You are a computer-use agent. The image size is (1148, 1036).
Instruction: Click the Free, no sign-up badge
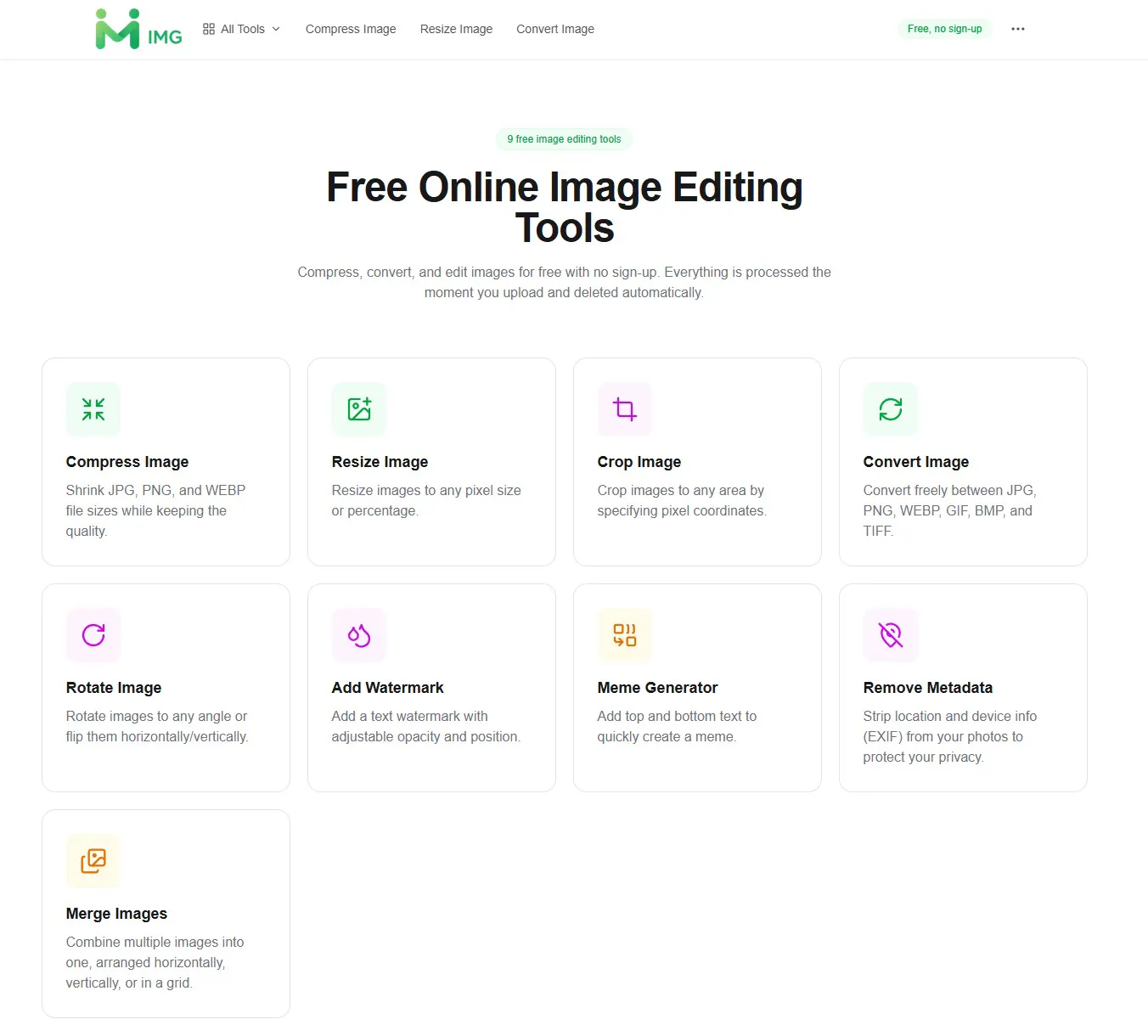(x=944, y=29)
